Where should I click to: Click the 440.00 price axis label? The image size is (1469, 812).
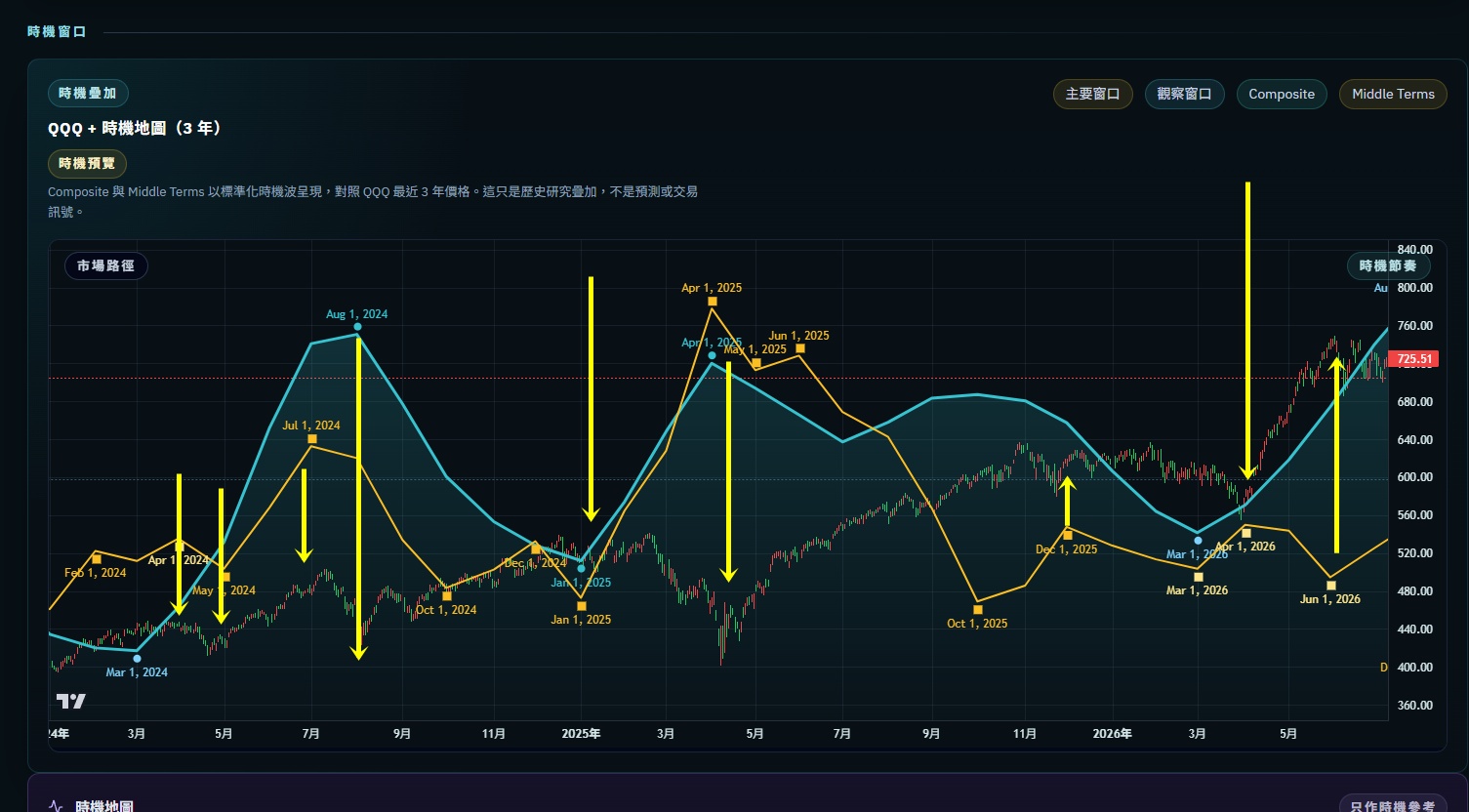pos(1415,629)
